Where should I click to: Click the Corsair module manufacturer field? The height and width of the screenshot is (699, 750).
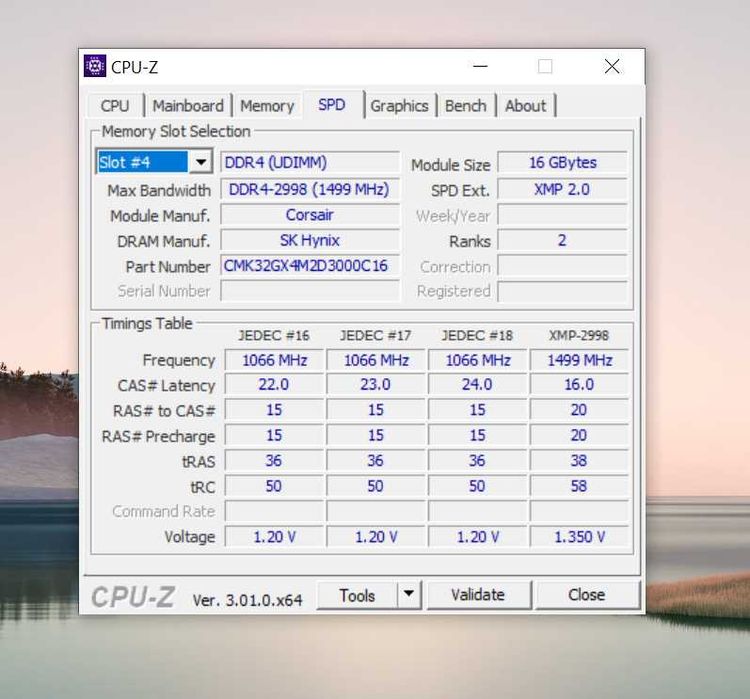(309, 215)
